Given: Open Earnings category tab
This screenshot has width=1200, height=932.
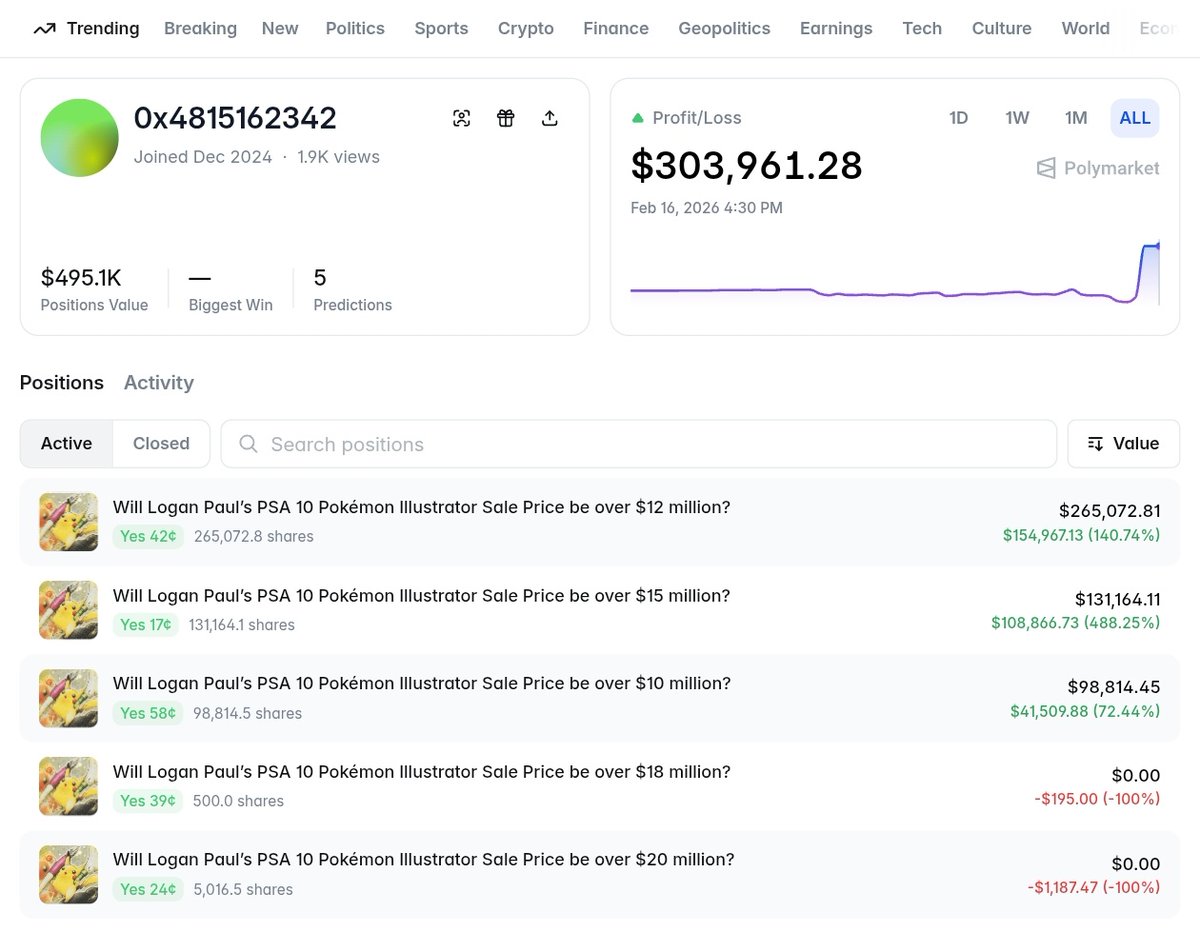Looking at the screenshot, I should [x=836, y=28].
